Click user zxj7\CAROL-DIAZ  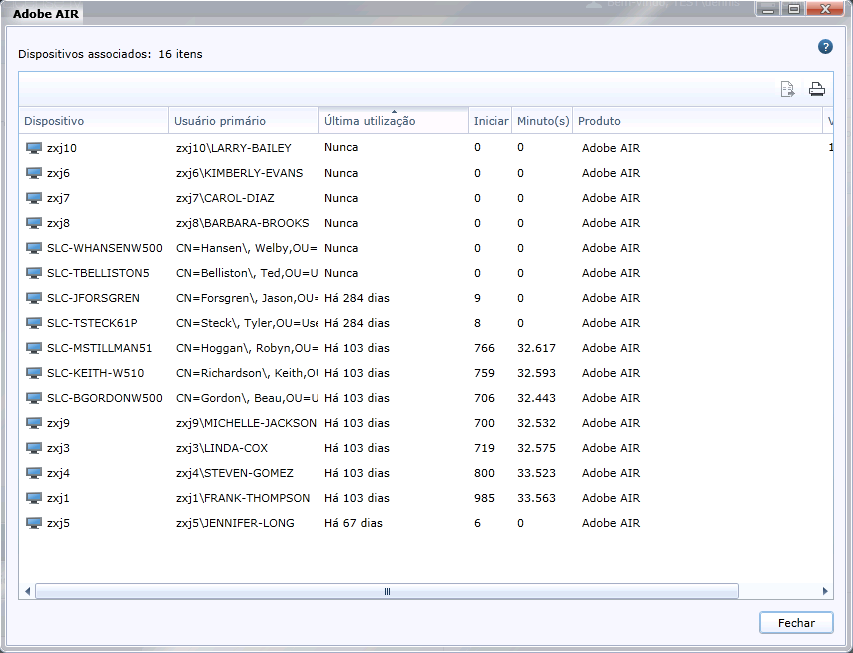pos(225,198)
